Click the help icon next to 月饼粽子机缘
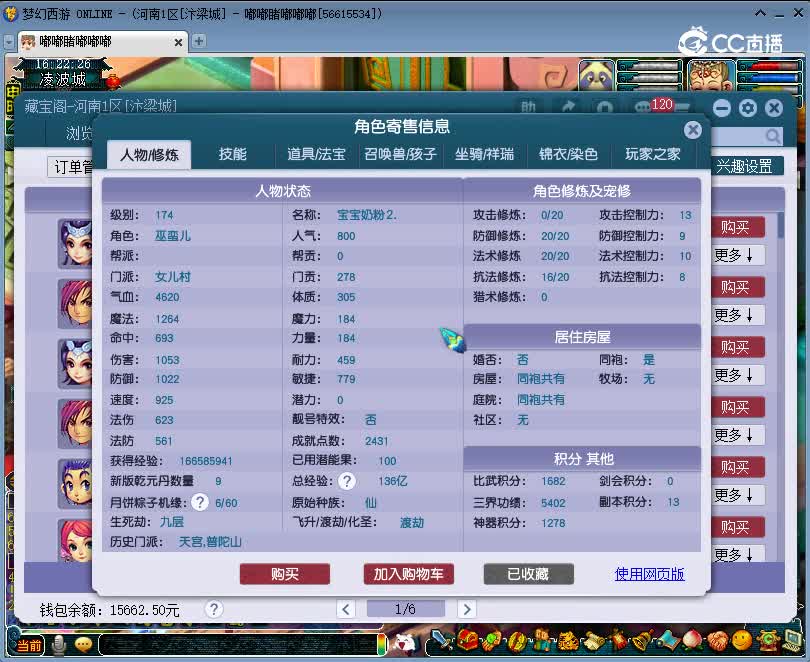Viewport: 810px width, 662px height. pos(200,502)
